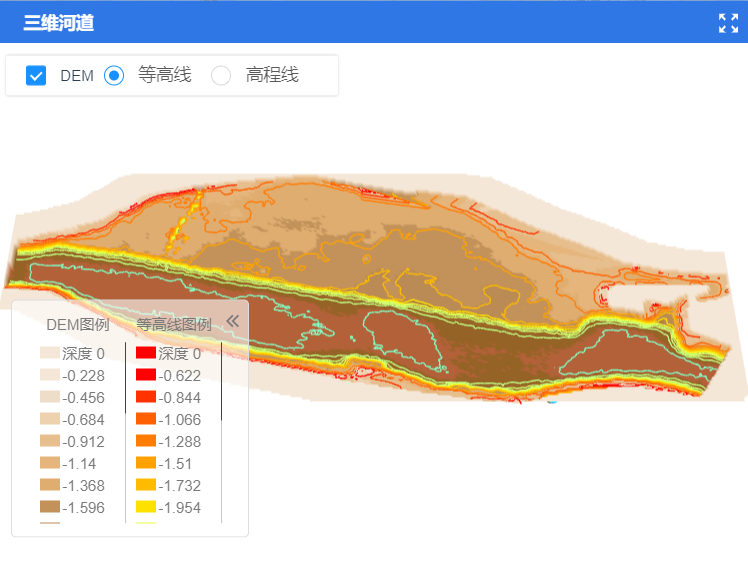Click the contour -1.732 swatch
This screenshot has width=748, height=564.
click(146, 485)
